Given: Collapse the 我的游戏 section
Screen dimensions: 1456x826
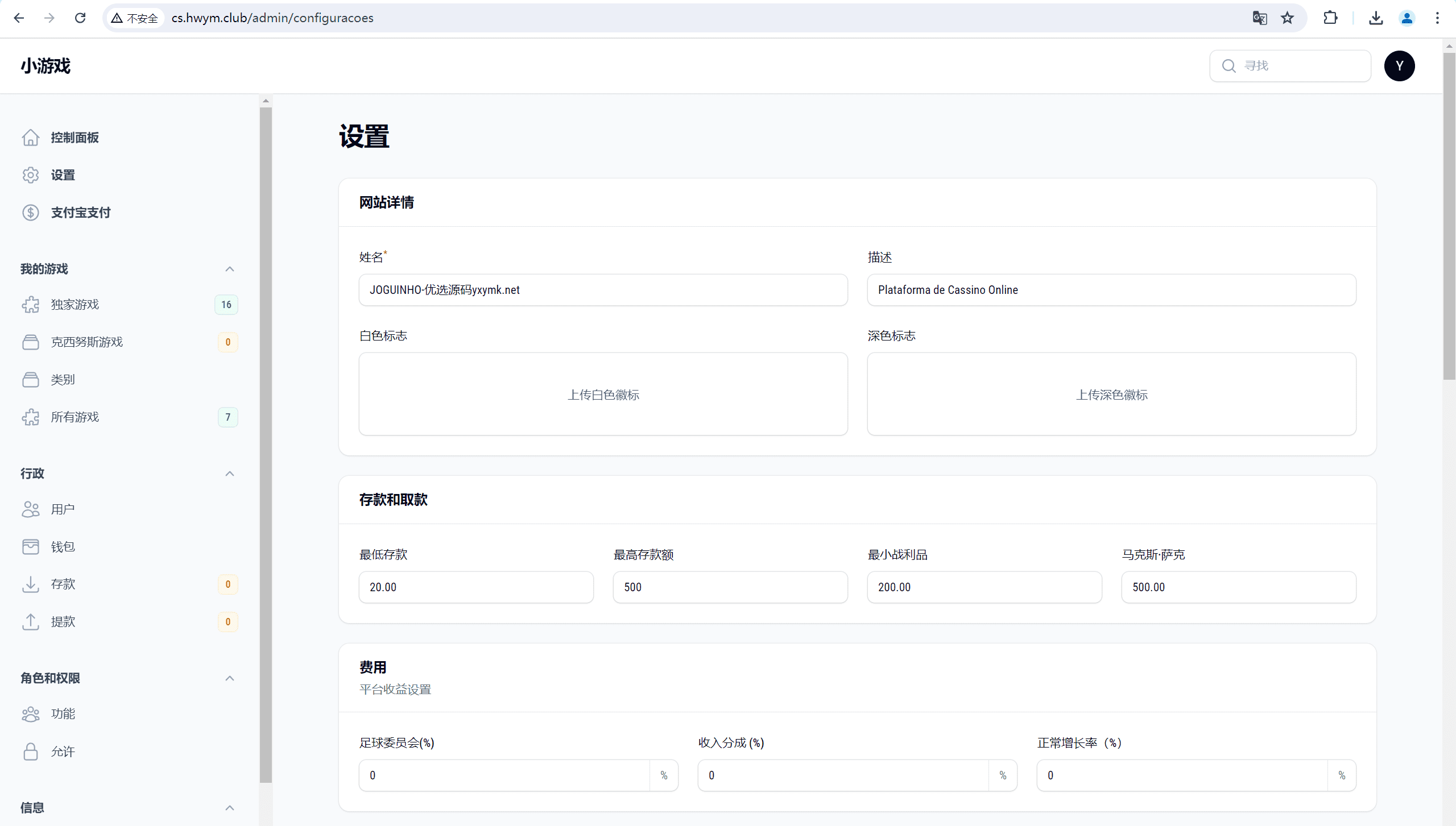Looking at the screenshot, I should (x=230, y=269).
